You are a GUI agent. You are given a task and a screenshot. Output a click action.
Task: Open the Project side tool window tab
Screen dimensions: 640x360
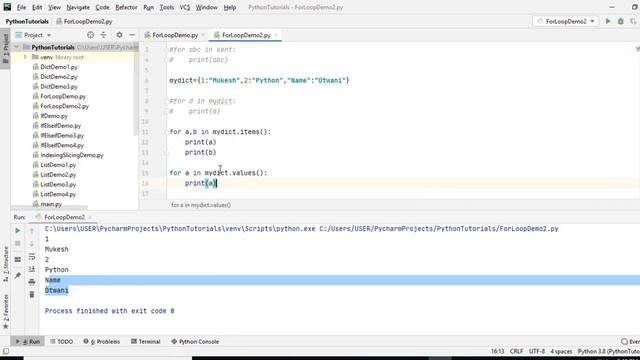[x=5, y=48]
